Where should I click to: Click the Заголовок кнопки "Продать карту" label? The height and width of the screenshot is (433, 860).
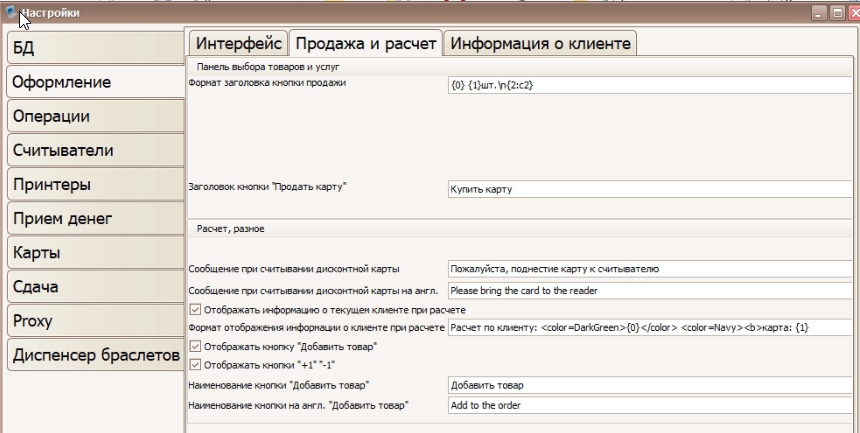point(268,186)
